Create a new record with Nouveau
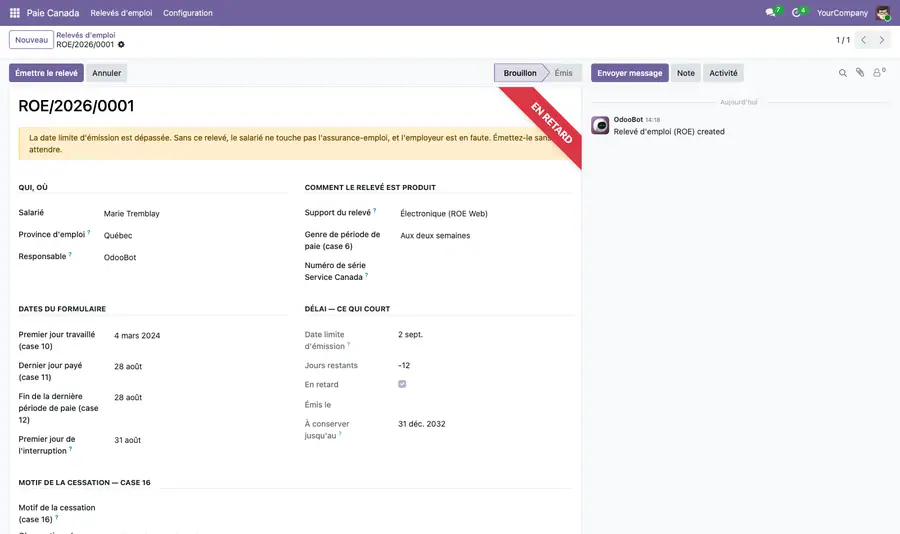The image size is (900, 534). (x=32, y=40)
